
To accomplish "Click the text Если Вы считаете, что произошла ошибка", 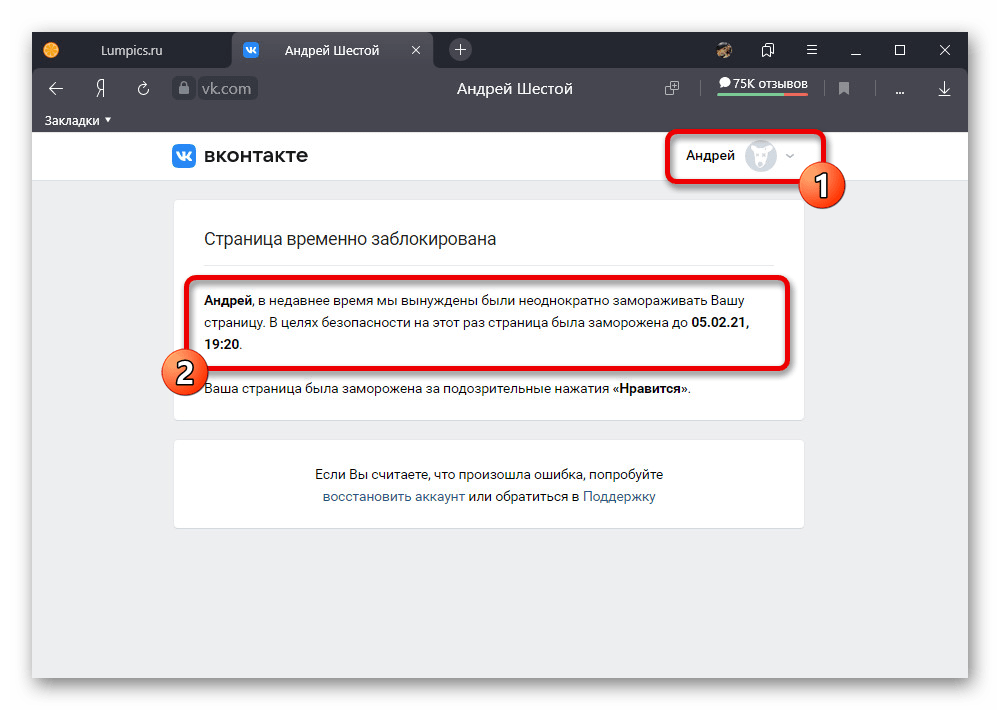I will pyautogui.click(x=449, y=475).
